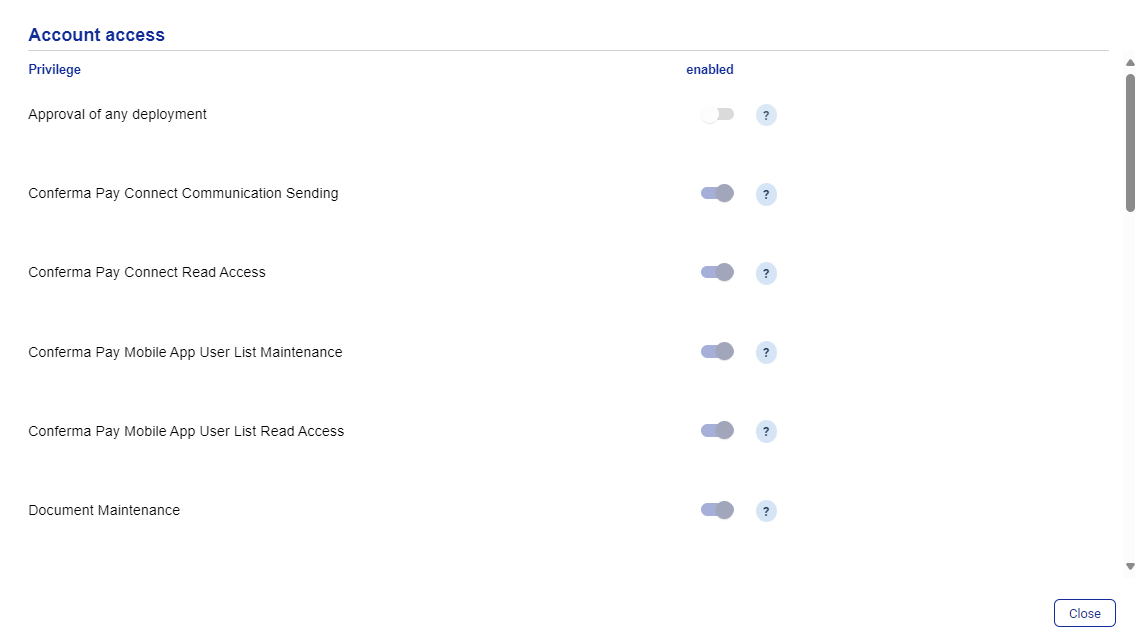Viewport: 1135px width, 642px height.
Task: Click the Privilege column header
Action: pyautogui.click(x=54, y=69)
